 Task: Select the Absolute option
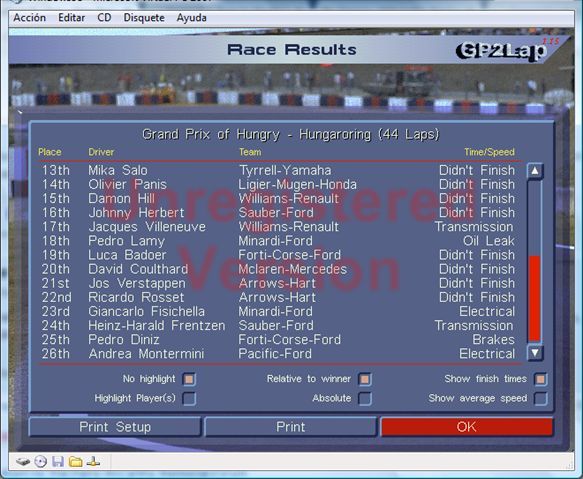(365, 398)
